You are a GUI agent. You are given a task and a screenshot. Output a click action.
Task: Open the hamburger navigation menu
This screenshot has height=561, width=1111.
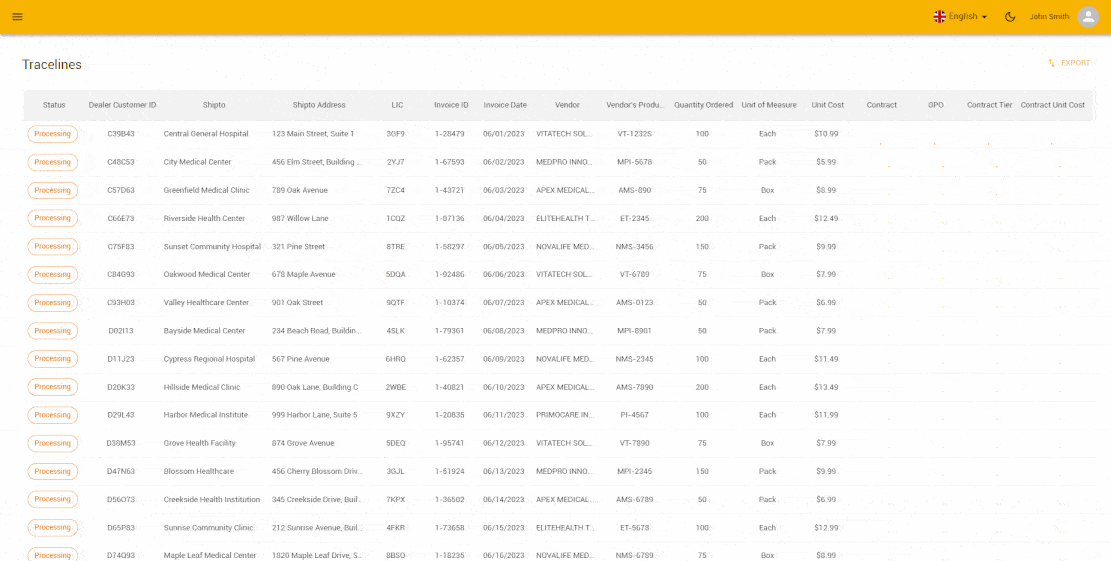click(17, 17)
